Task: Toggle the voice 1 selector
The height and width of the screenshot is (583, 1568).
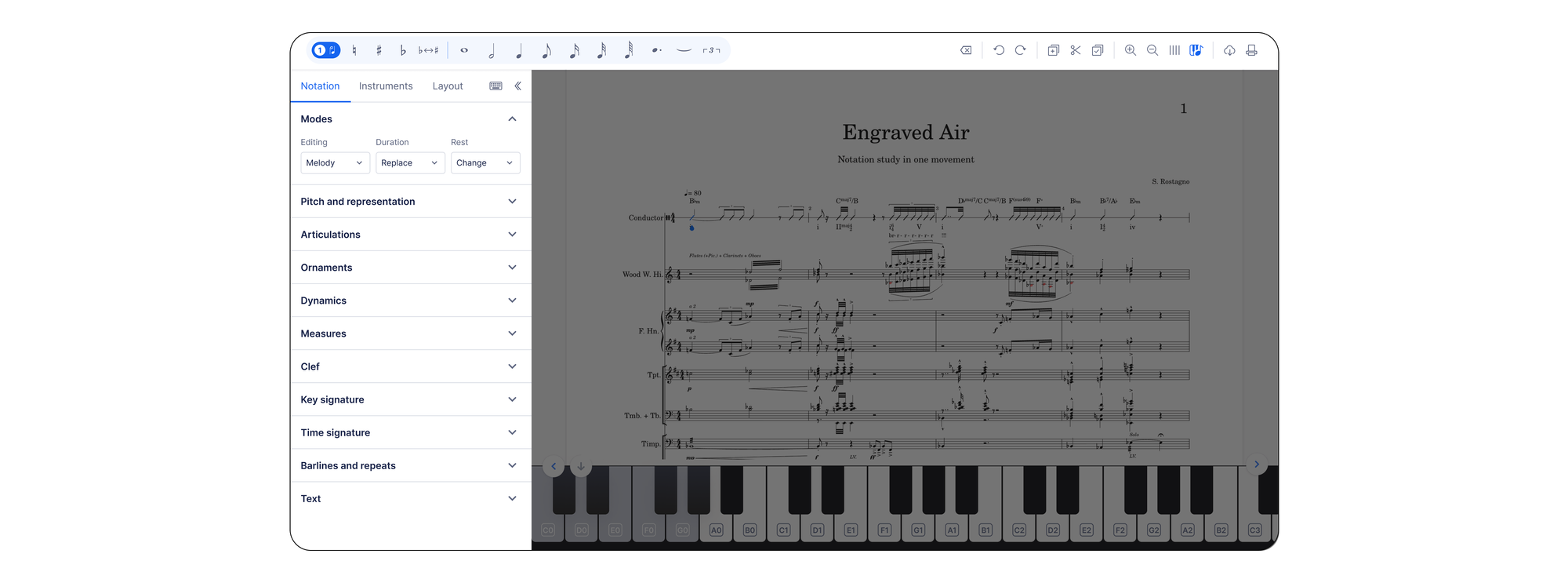Action: tap(325, 50)
